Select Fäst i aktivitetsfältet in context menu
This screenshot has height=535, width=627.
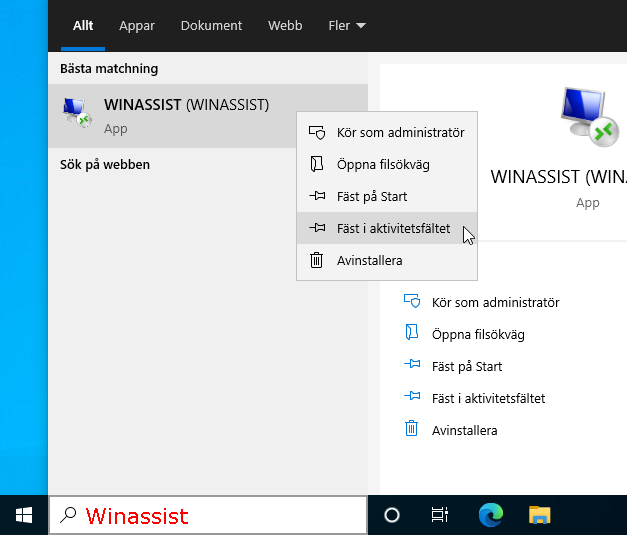pos(392,228)
